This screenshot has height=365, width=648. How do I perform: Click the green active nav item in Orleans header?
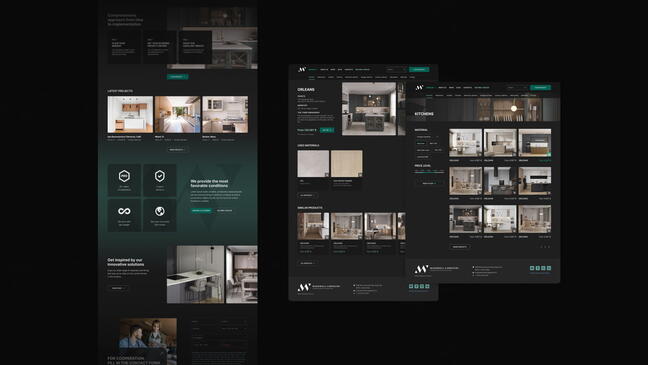(313, 69)
